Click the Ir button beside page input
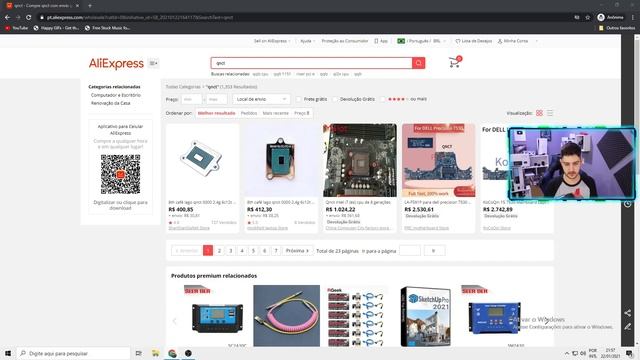The height and width of the screenshot is (360, 640). coord(434,251)
